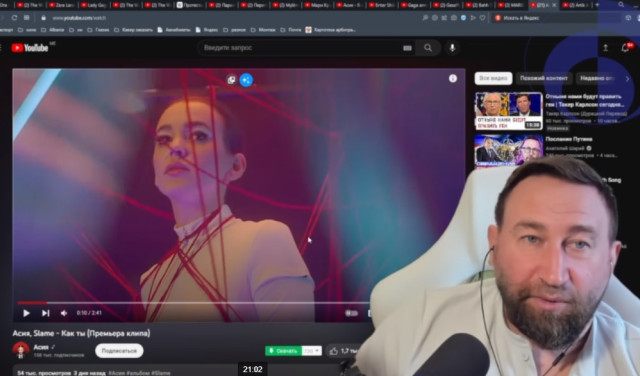Screen dimensions: 640x376
Task: Activate voice search microphone icon
Action: point(452,48)
